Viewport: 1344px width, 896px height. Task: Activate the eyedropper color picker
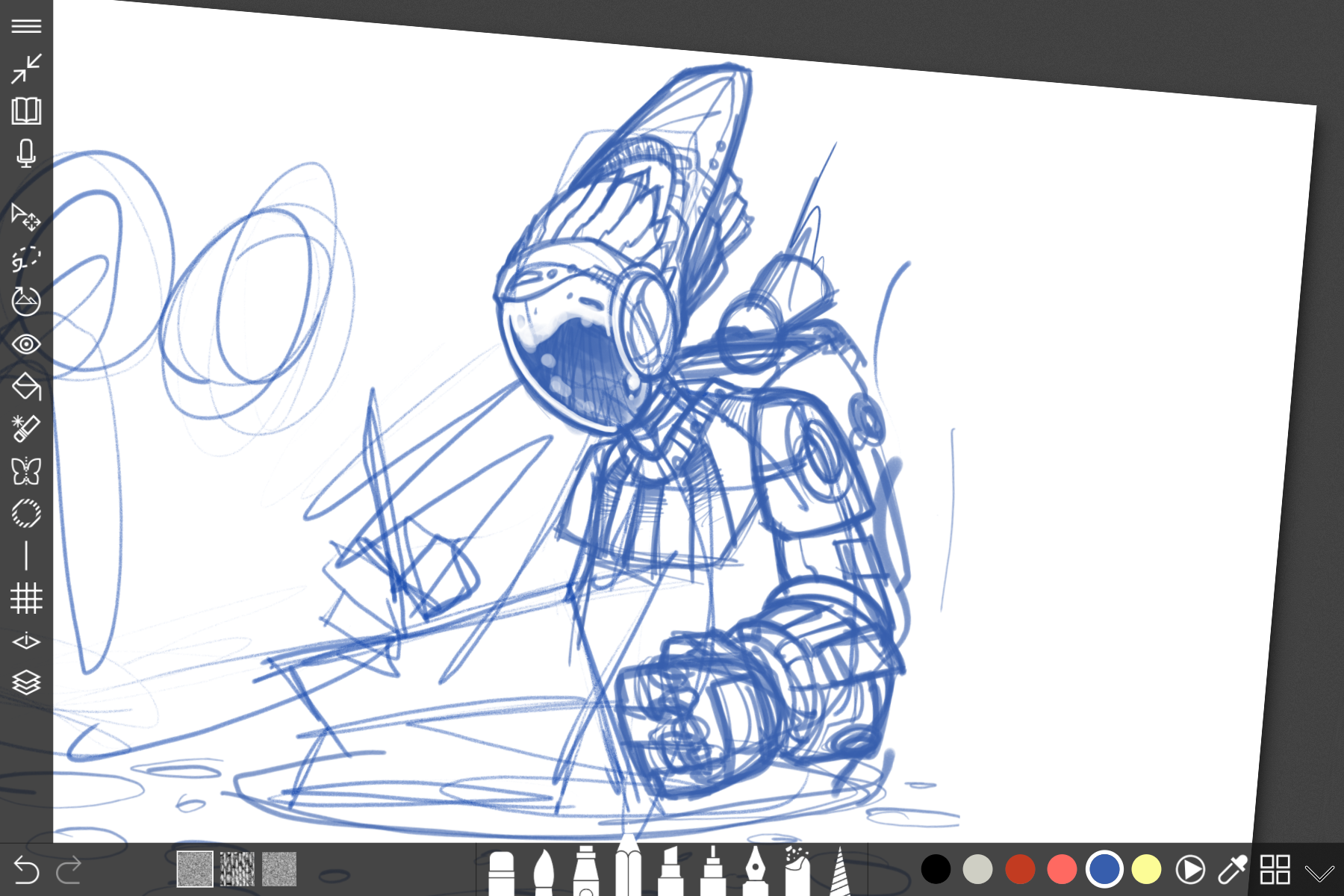1232,870
